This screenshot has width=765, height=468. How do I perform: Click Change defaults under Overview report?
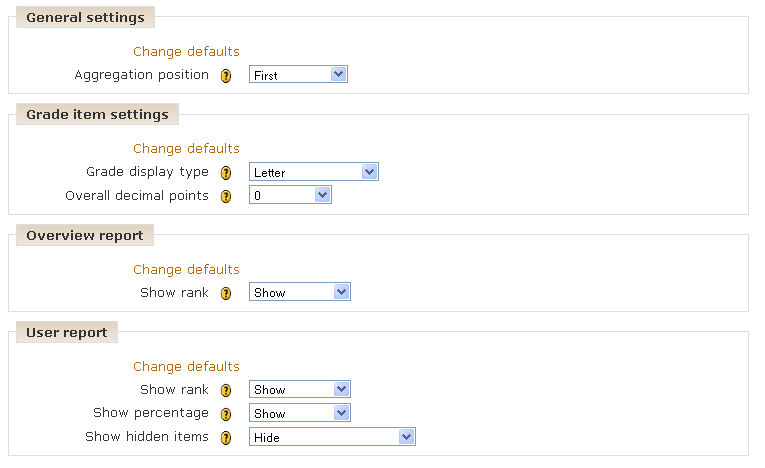[x=186, y=270]
